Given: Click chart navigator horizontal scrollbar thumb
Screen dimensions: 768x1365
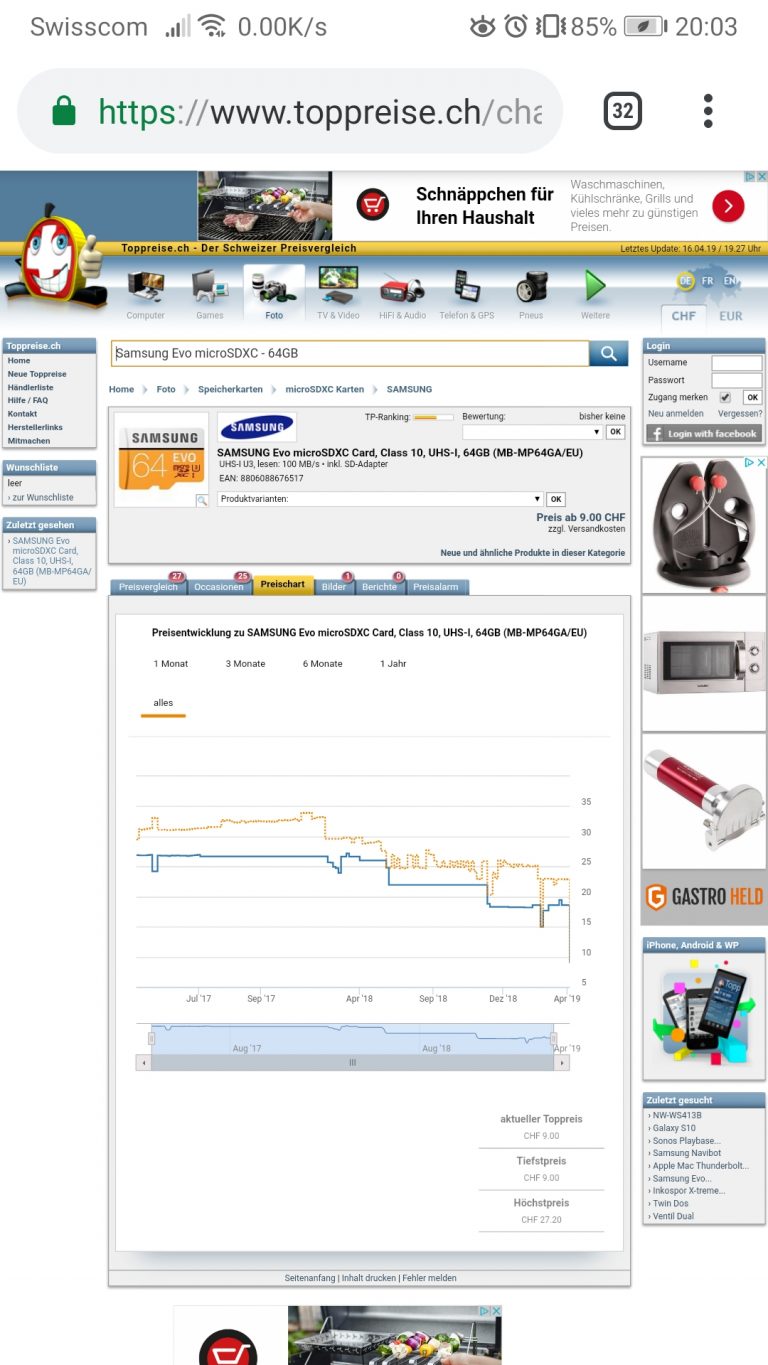Looking at the screenshot, I should 353,1063.
